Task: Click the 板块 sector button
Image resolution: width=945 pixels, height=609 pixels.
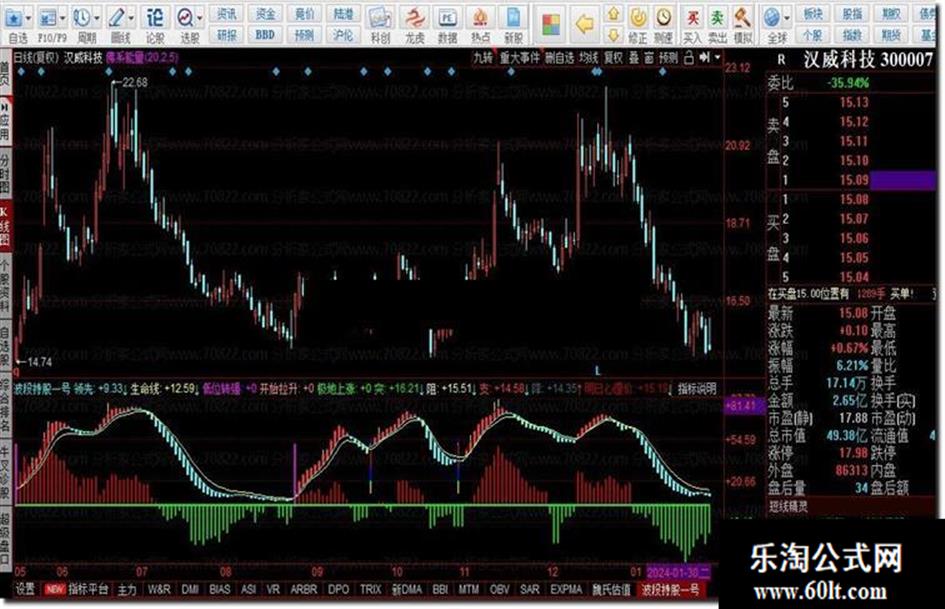Action: click(x=812, y=14)
